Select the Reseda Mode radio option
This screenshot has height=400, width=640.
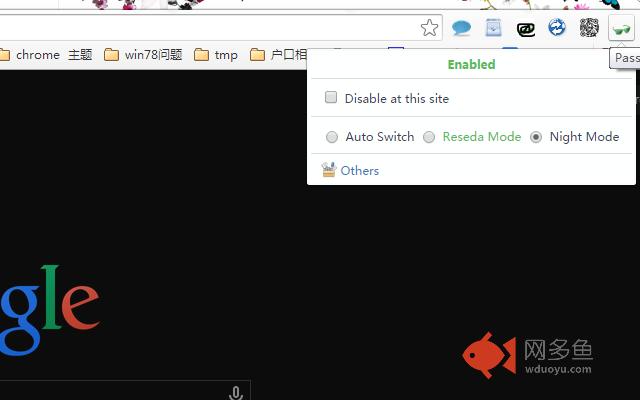point(429,137)
